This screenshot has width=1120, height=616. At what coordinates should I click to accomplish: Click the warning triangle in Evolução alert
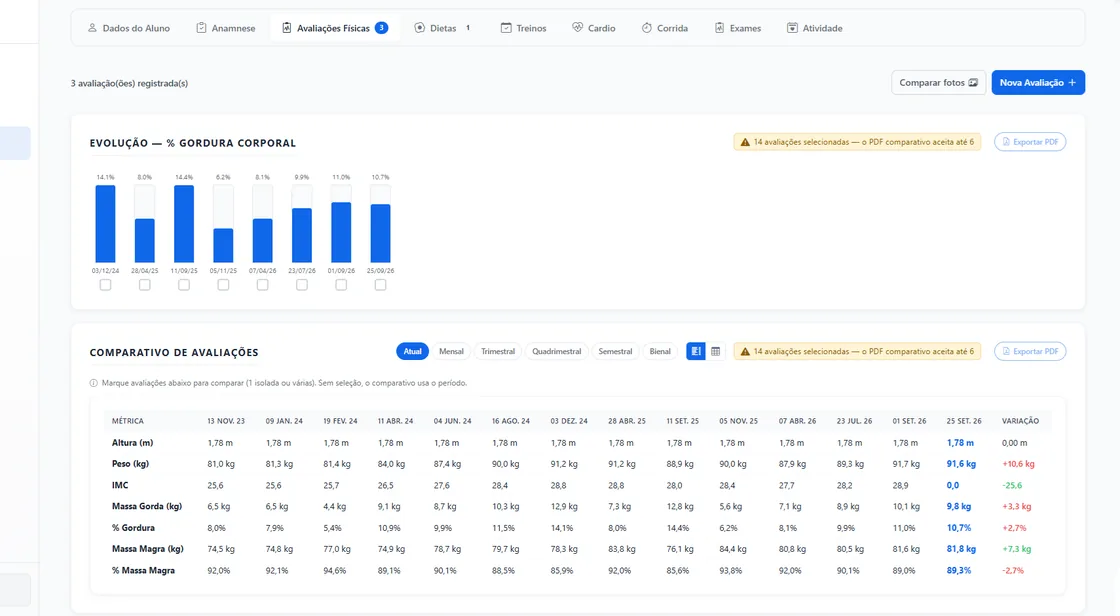pyautogui.click(x=745, y=142)
